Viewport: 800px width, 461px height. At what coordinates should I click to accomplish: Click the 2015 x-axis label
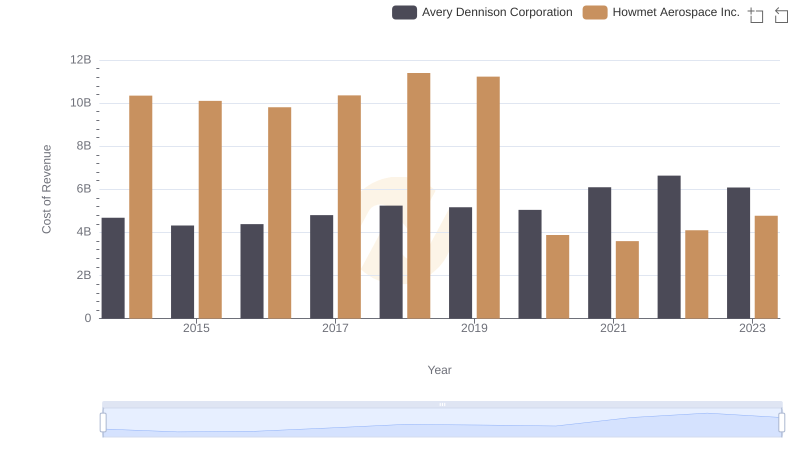click(196, 328)
